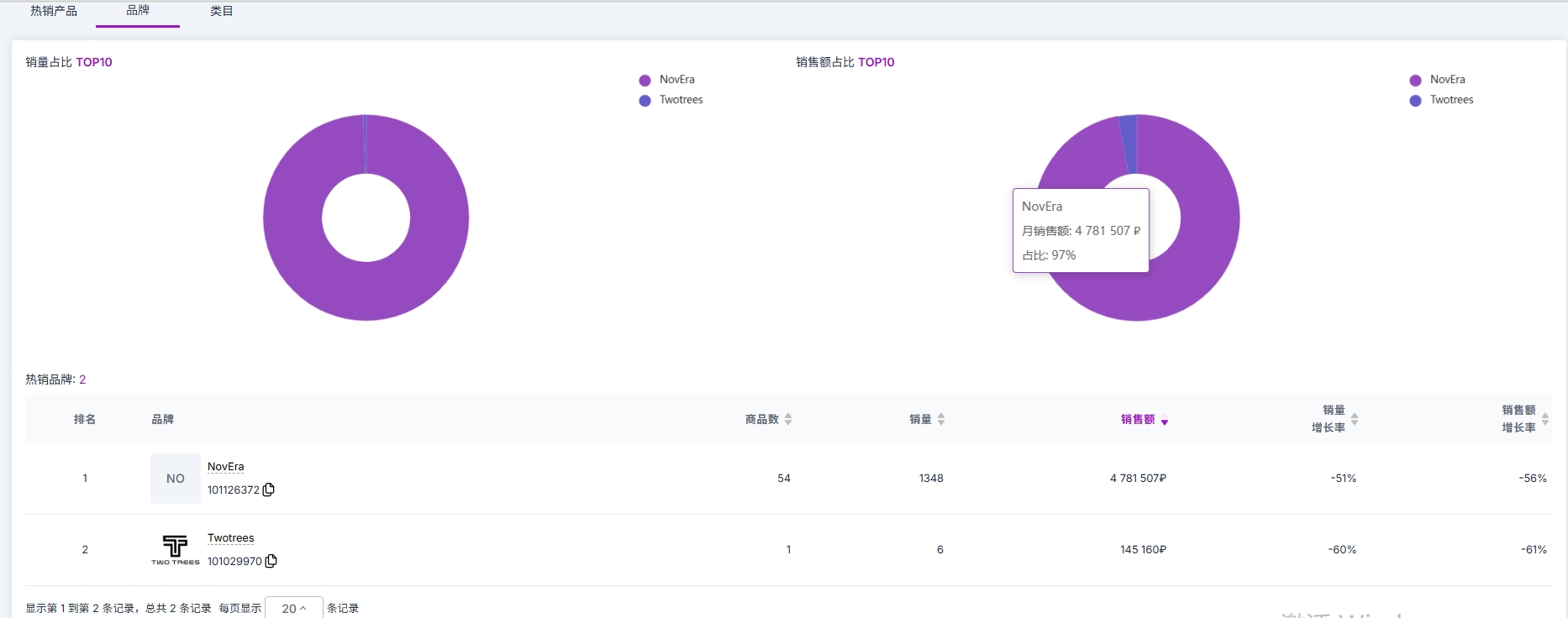The height and width of the screenshot is (618, 1568).
Task: Sort table by 商品数 column arrows
Action: 788,419
